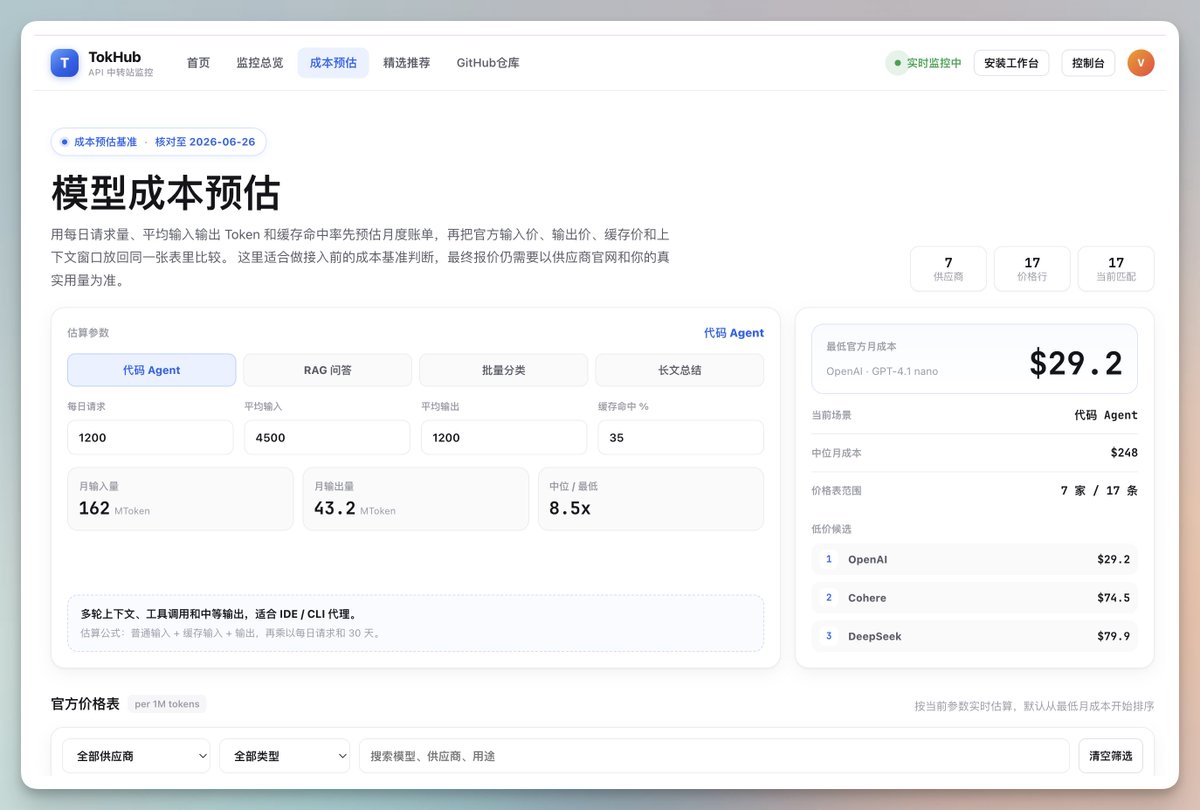The image size is (1200, 810).
Task: Select the 长文总结 scenario tab
Action: 680,370
